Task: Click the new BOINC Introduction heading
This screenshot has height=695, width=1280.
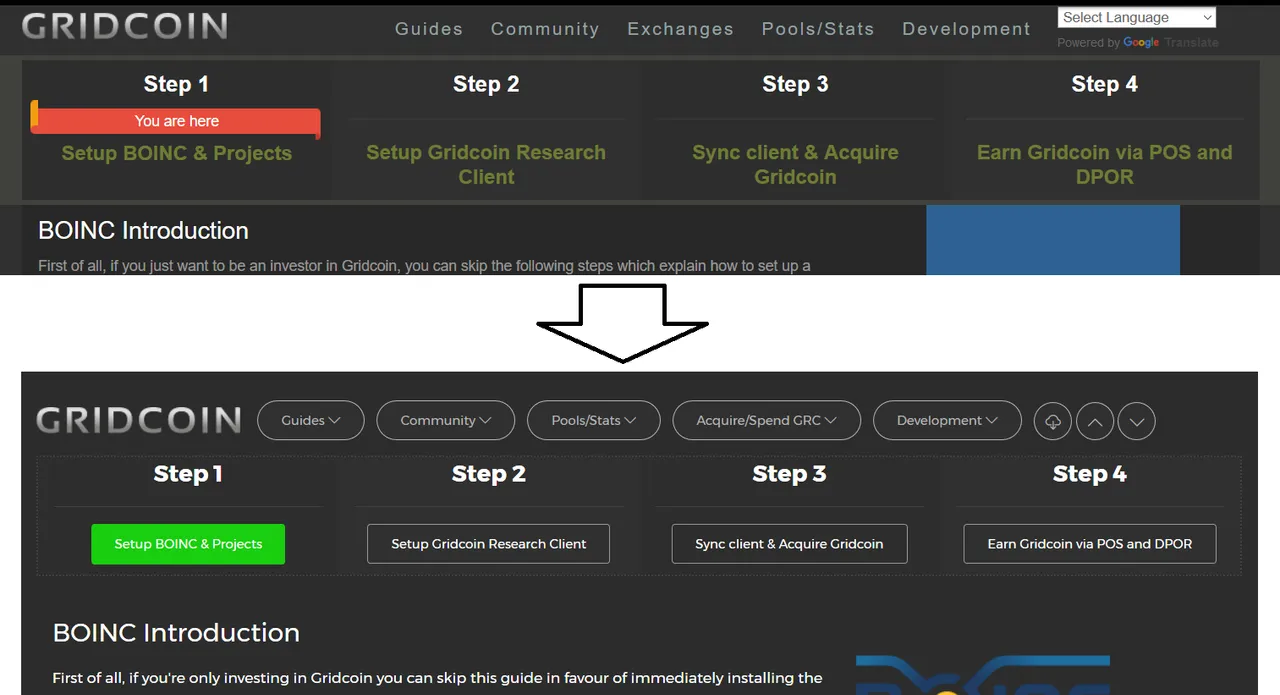Action: coord(176,633)
